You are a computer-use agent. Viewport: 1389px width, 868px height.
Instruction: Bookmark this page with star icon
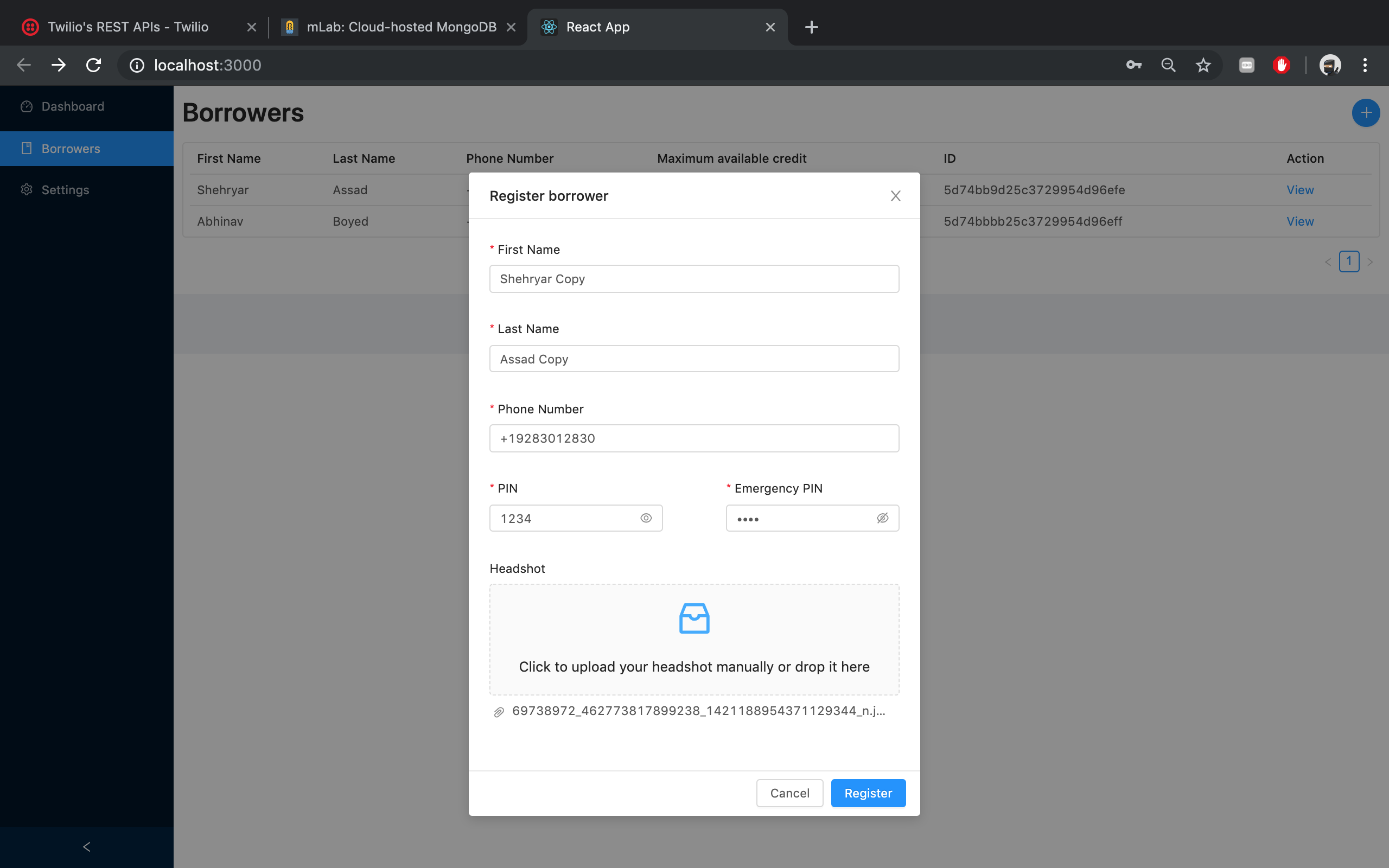pos(1203,65)
